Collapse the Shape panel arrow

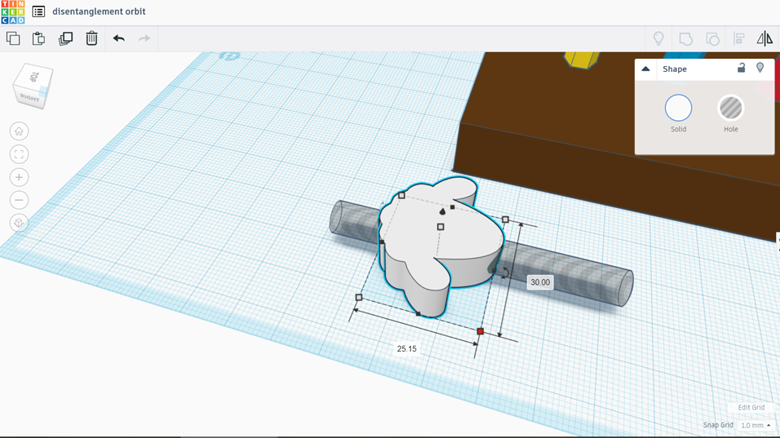click(646, 69)
